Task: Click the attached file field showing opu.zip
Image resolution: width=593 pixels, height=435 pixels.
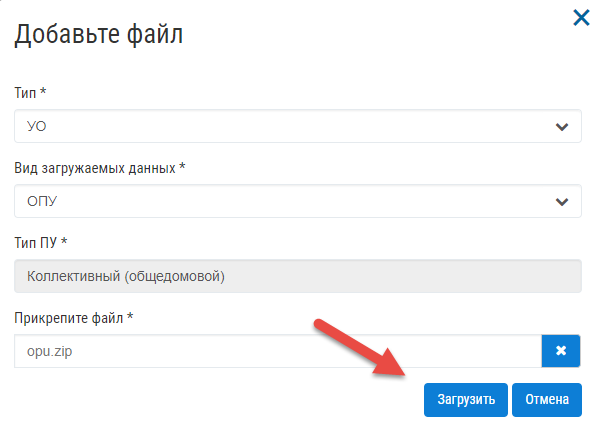Action: tap(278, 351)
